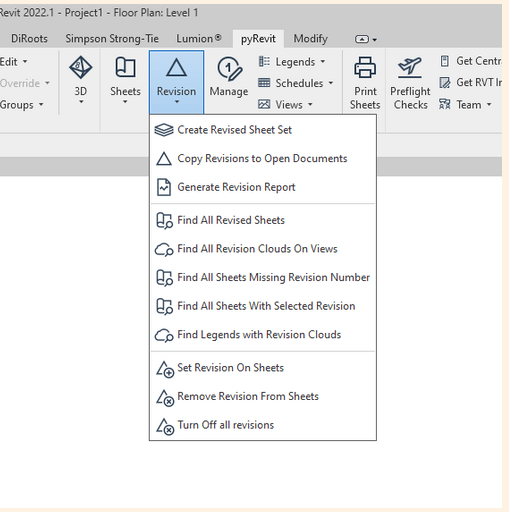
Task: Click the Create Revised Sheet Set stack icon
Action: coord(164,130)
